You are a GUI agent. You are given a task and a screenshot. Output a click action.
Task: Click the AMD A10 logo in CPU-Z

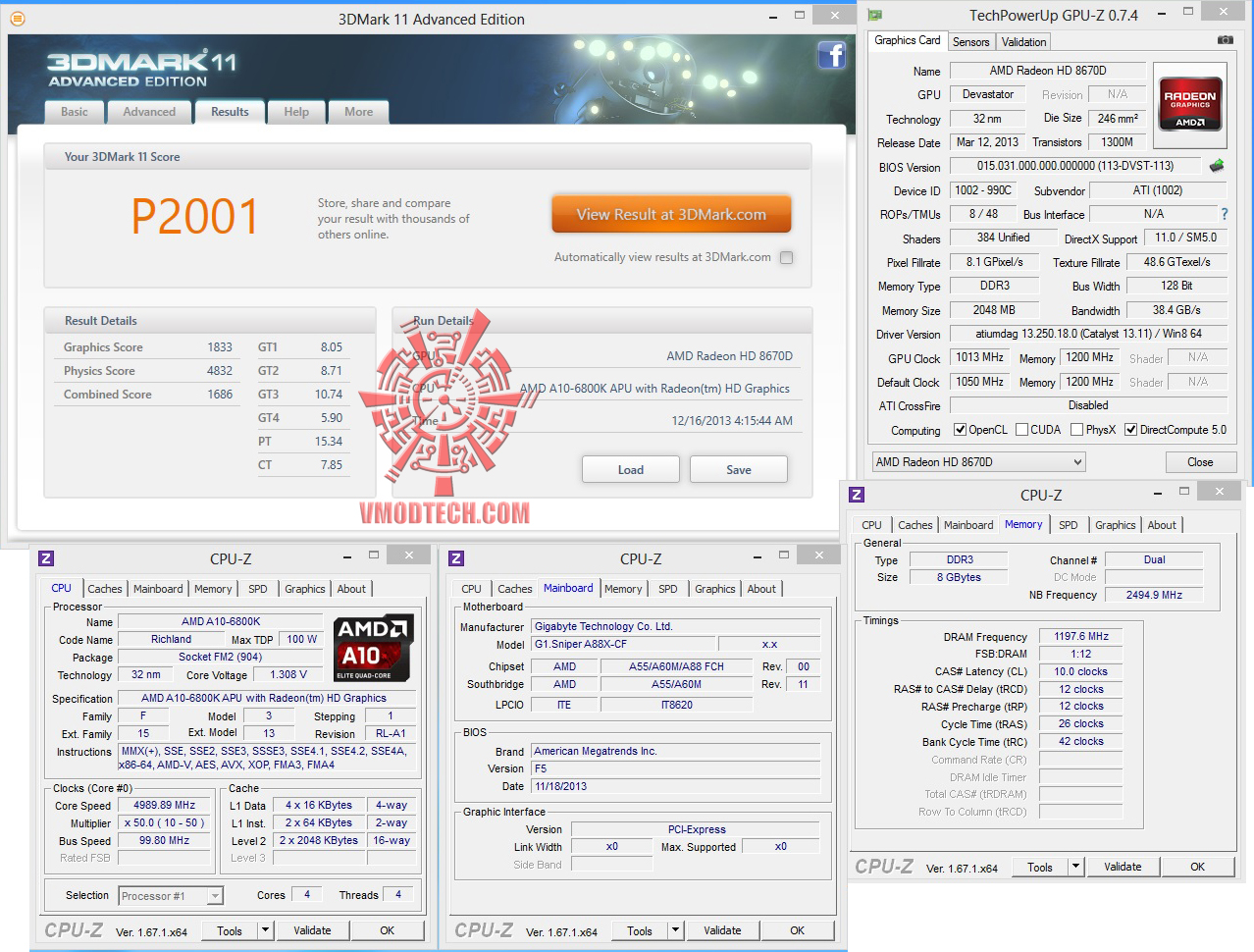[374, 648]
